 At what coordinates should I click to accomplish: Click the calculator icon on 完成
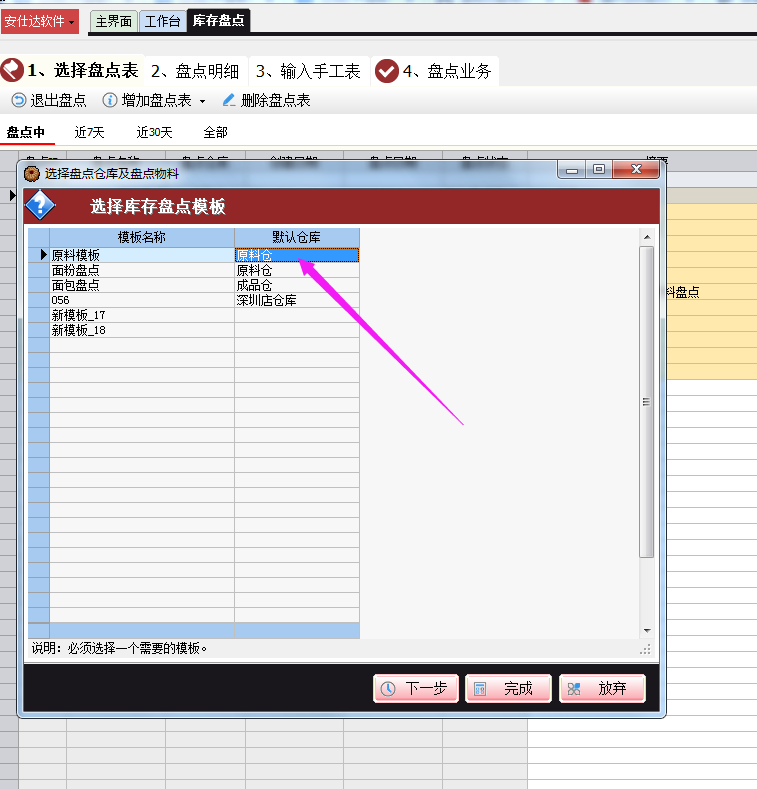point(480,689)
